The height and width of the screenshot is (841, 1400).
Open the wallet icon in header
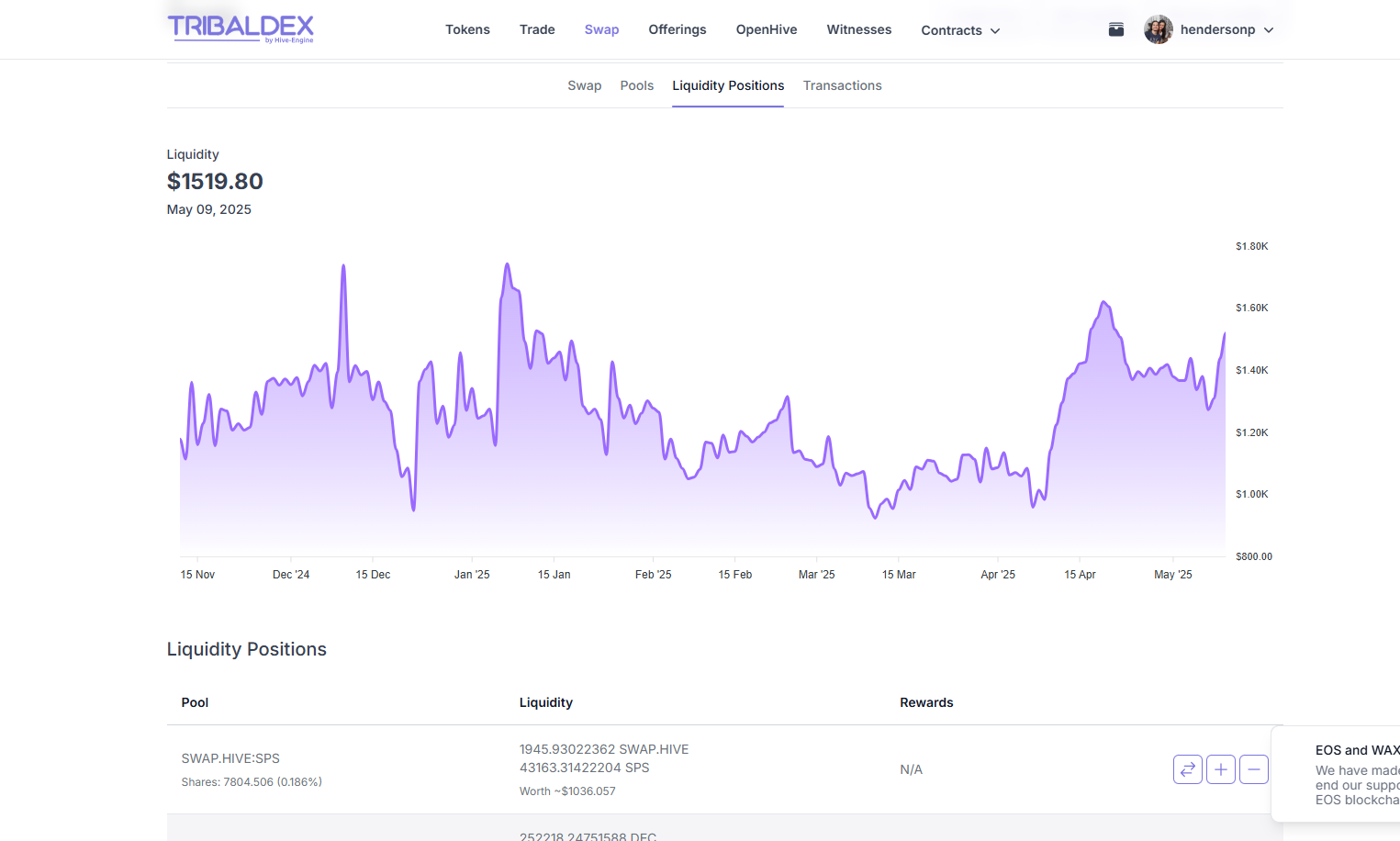(1116, 29)
